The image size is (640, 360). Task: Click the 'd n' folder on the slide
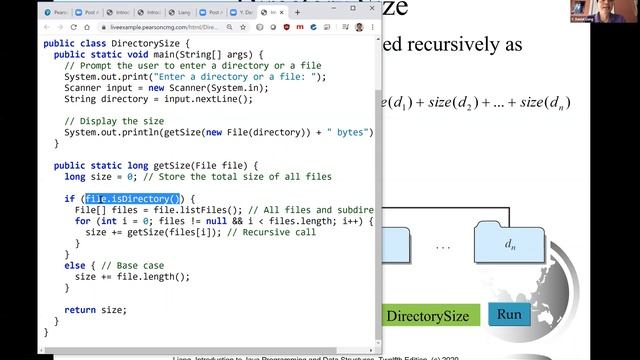[x=509, y=242]
